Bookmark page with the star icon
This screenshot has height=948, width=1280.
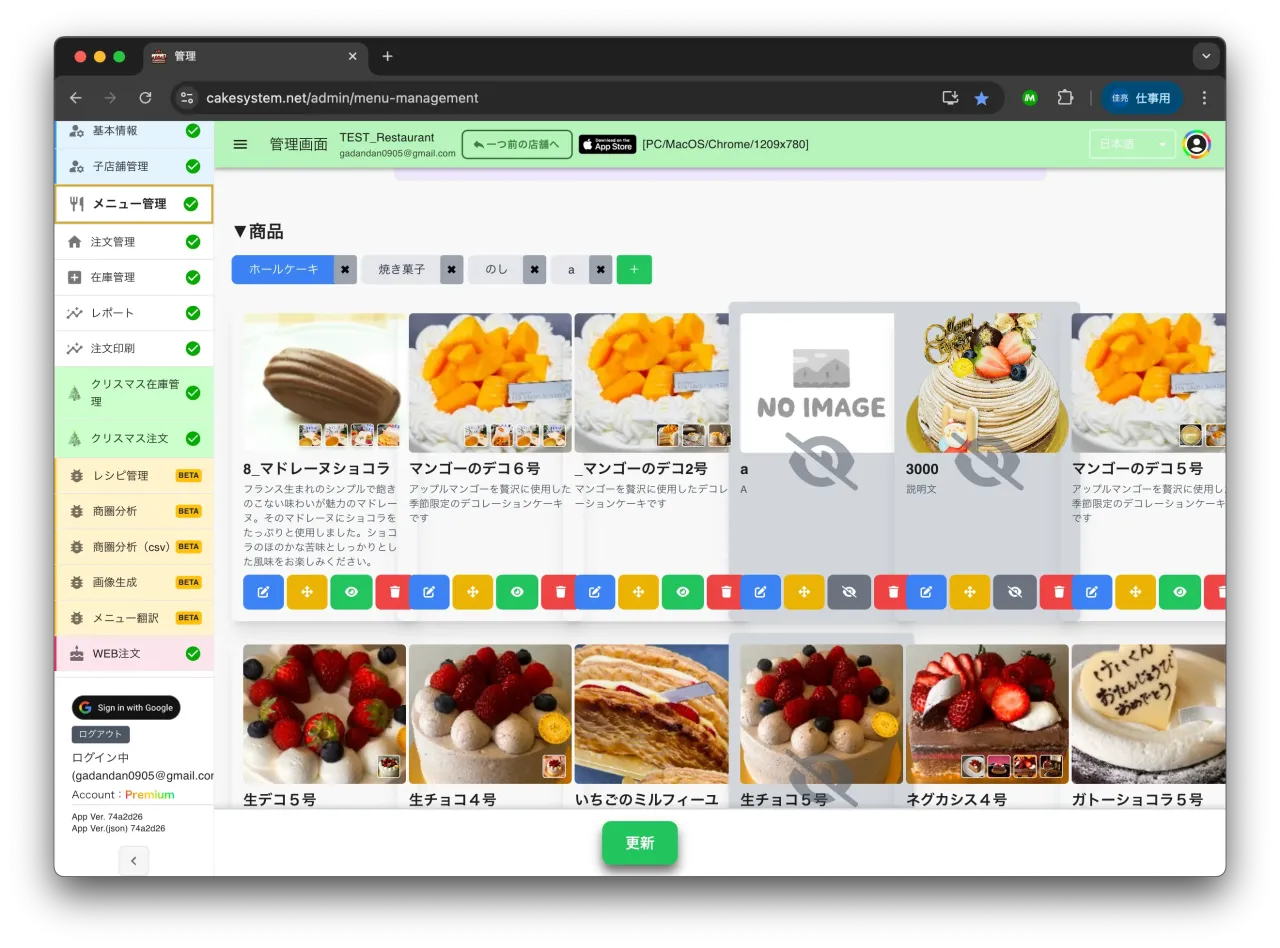981,98
